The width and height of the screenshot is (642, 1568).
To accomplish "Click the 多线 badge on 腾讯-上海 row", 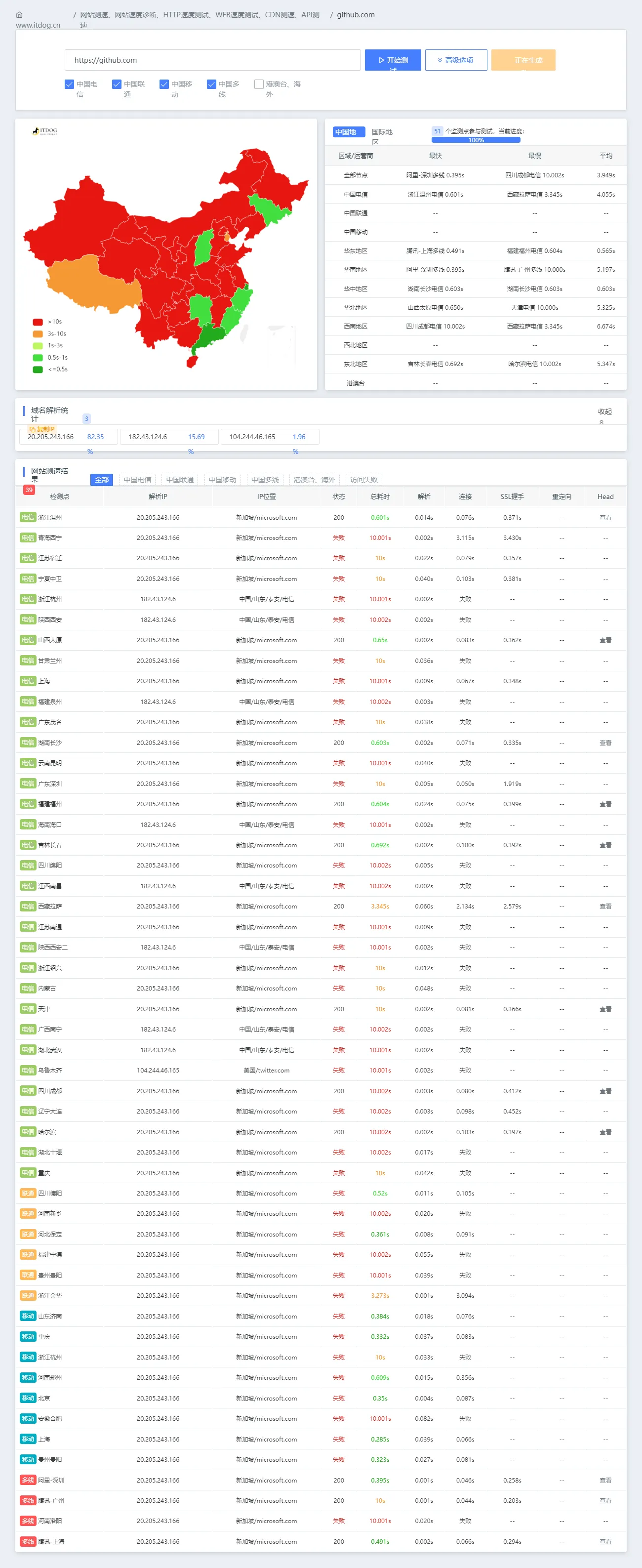I will point(28,1542).
